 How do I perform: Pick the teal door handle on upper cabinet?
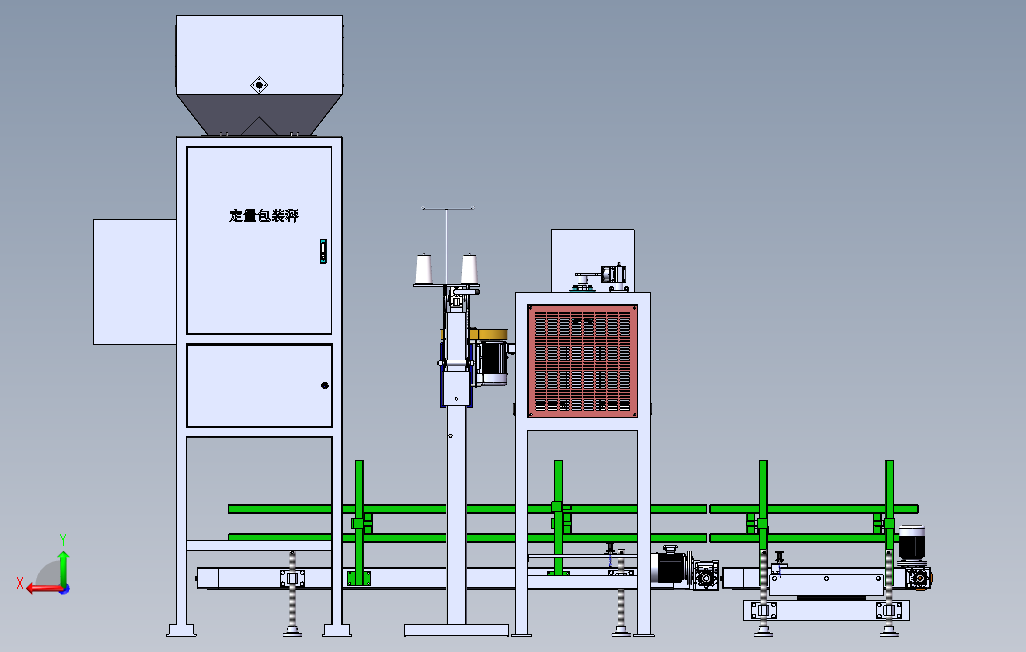323,251
